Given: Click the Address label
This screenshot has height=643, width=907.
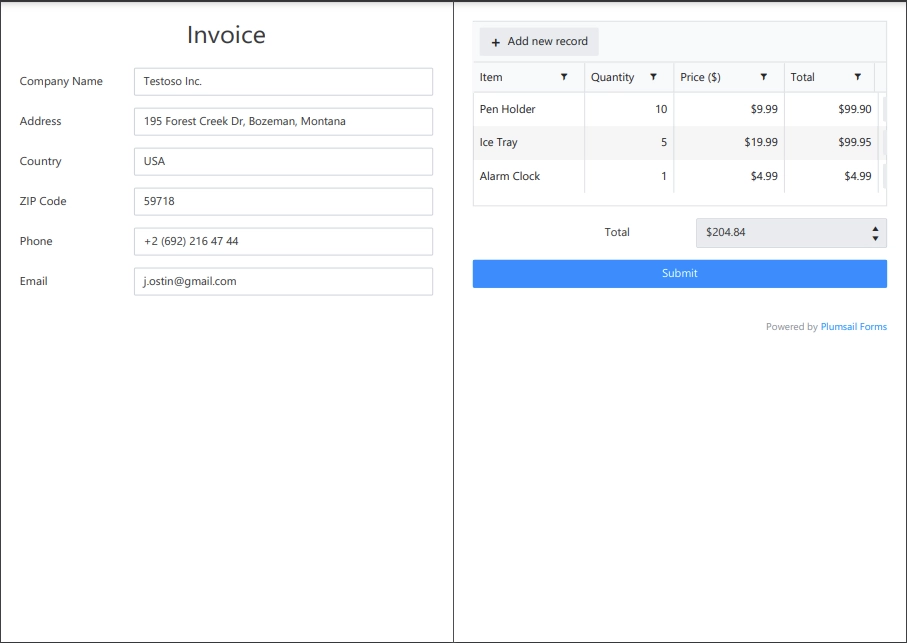Looking at the screenshot, I should click(x=40, y=121).
